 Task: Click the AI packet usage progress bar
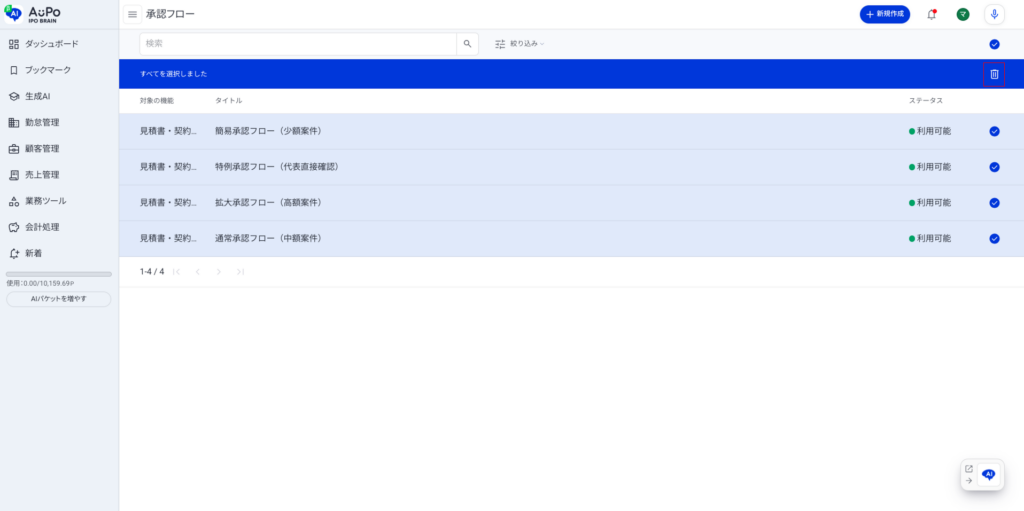[59, 274]
